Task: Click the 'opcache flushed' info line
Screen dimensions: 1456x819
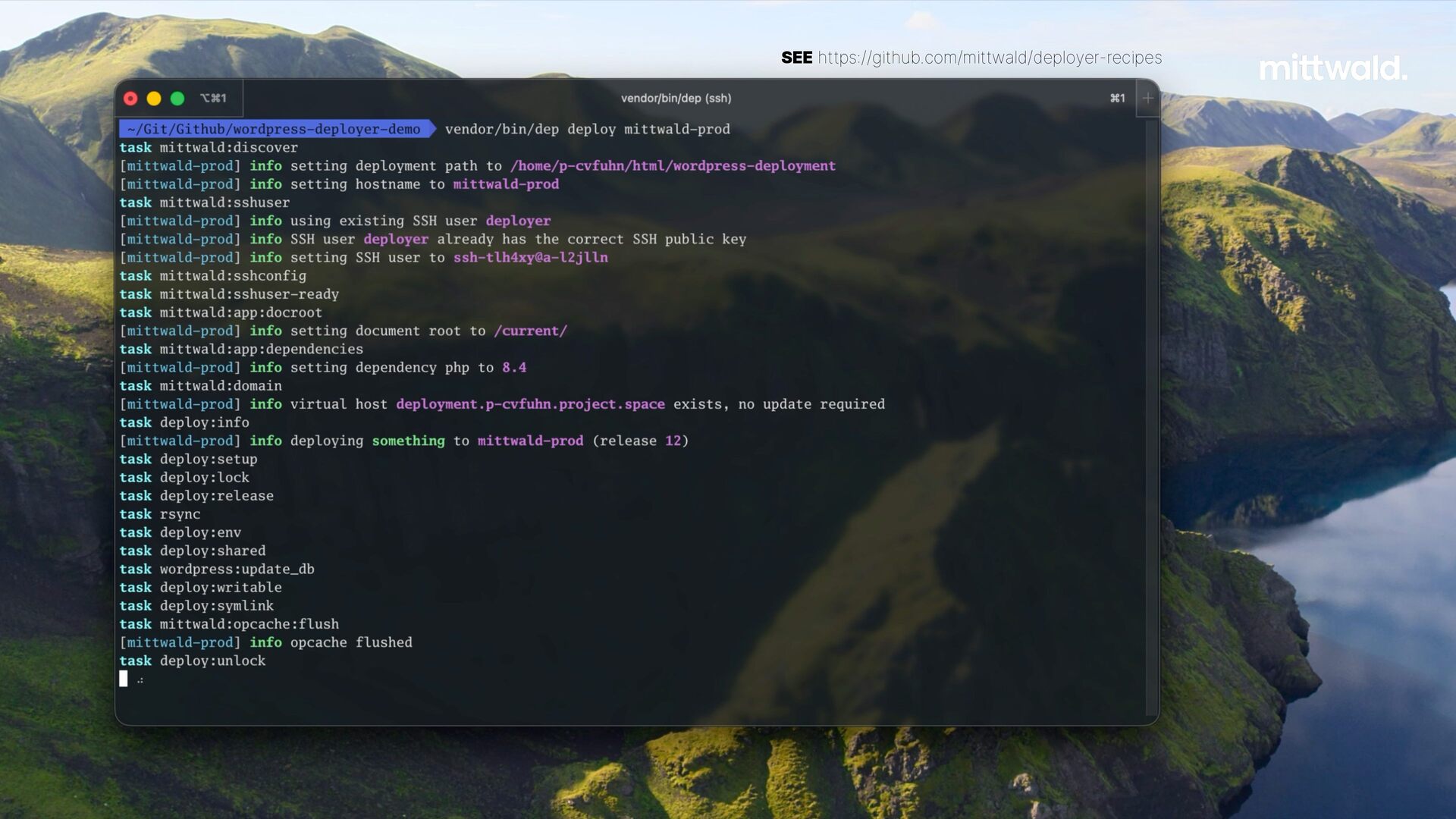Action: [x=350, y=642]
